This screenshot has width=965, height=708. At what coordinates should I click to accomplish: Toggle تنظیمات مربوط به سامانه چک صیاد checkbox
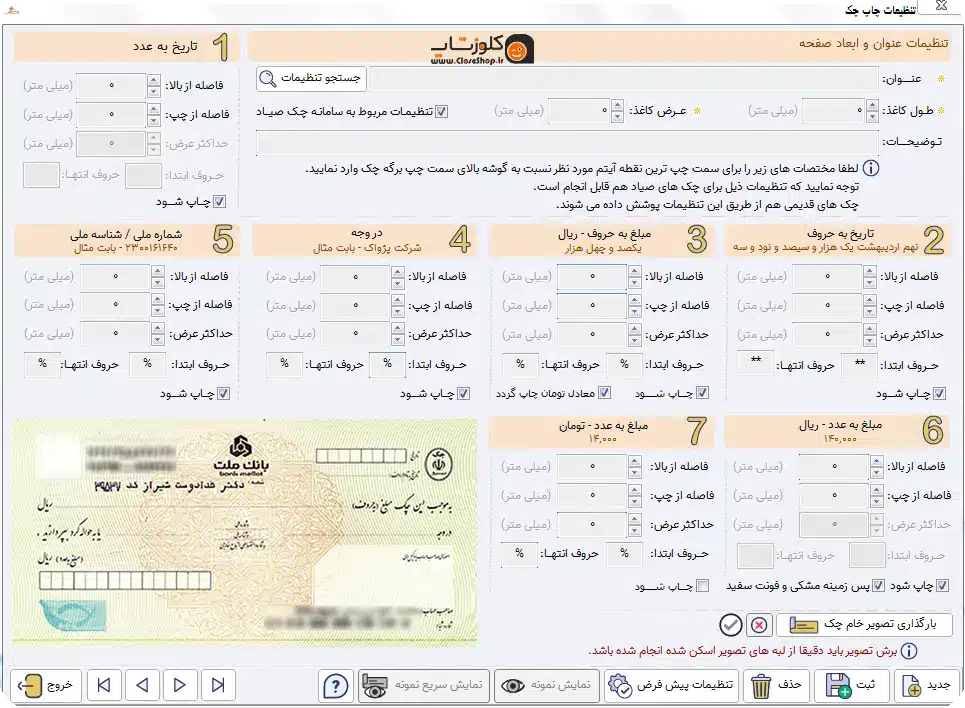[x=441, y=111]
